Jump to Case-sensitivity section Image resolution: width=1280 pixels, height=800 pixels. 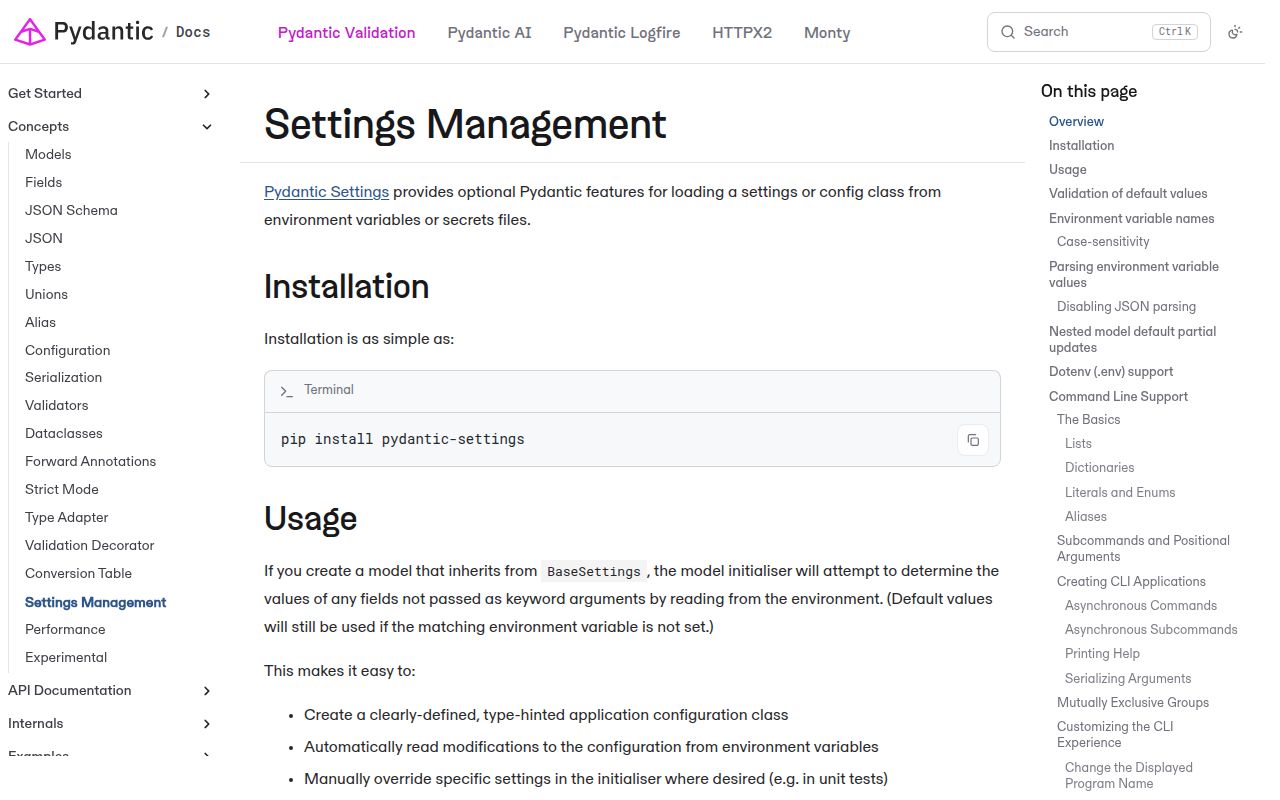click(1103, 241)
